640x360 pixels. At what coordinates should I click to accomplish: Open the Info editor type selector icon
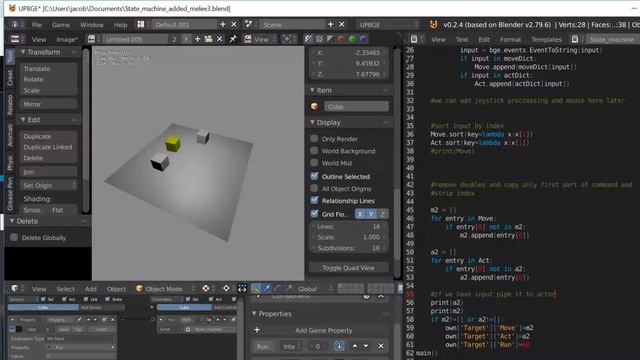pos(15,24)
